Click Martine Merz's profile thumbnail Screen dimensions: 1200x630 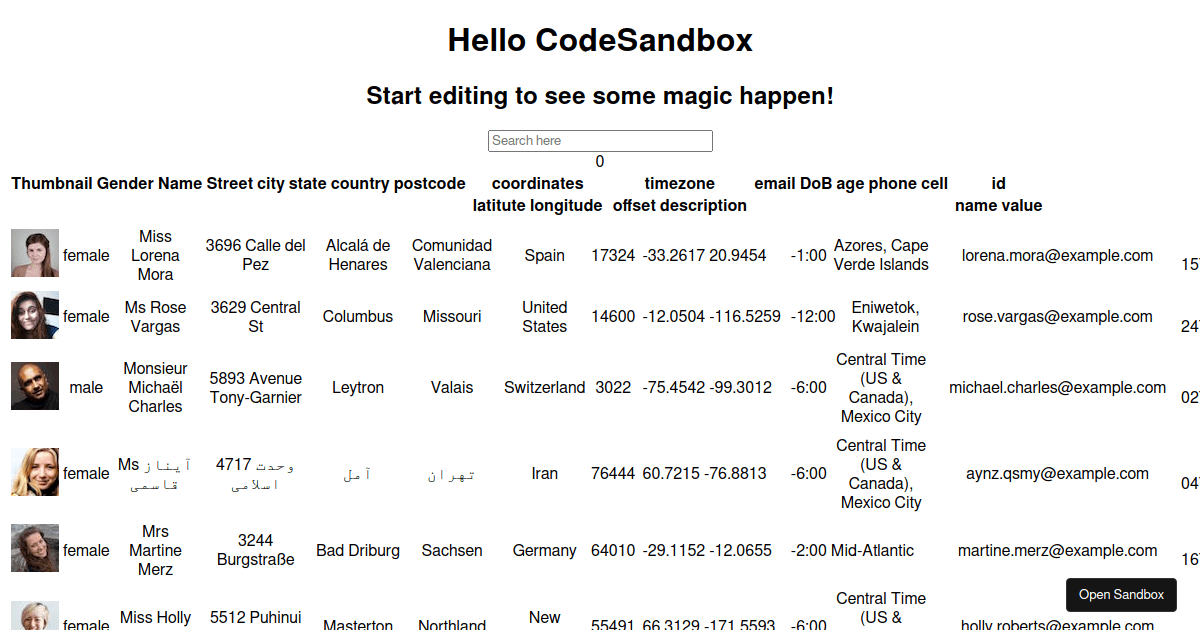tap(35, 548)
